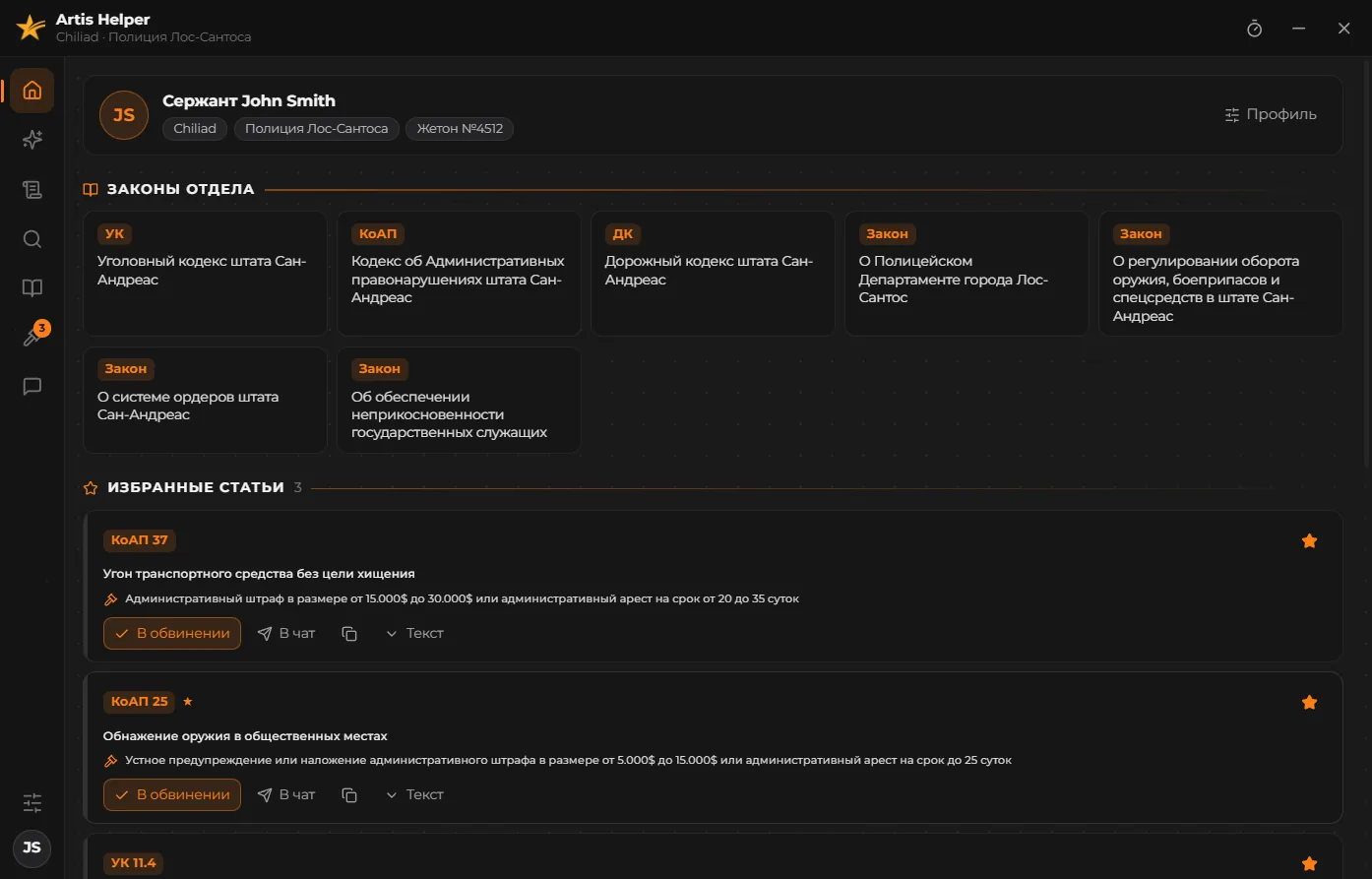Send КоАП 25 article with «В чат»
The width and height of the screenshot is (1372, 879).
[286, 795]
